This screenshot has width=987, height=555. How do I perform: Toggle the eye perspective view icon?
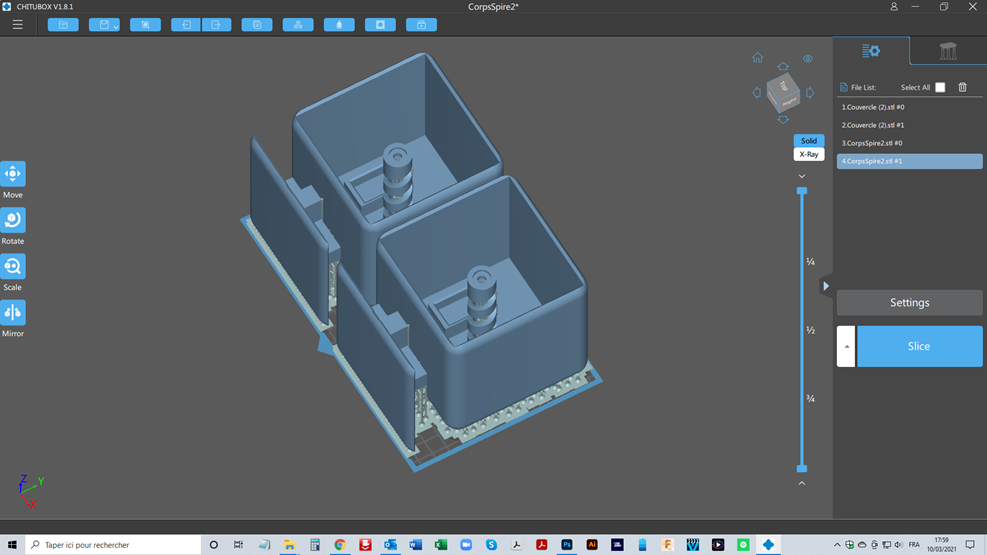[x=808, y=59]
